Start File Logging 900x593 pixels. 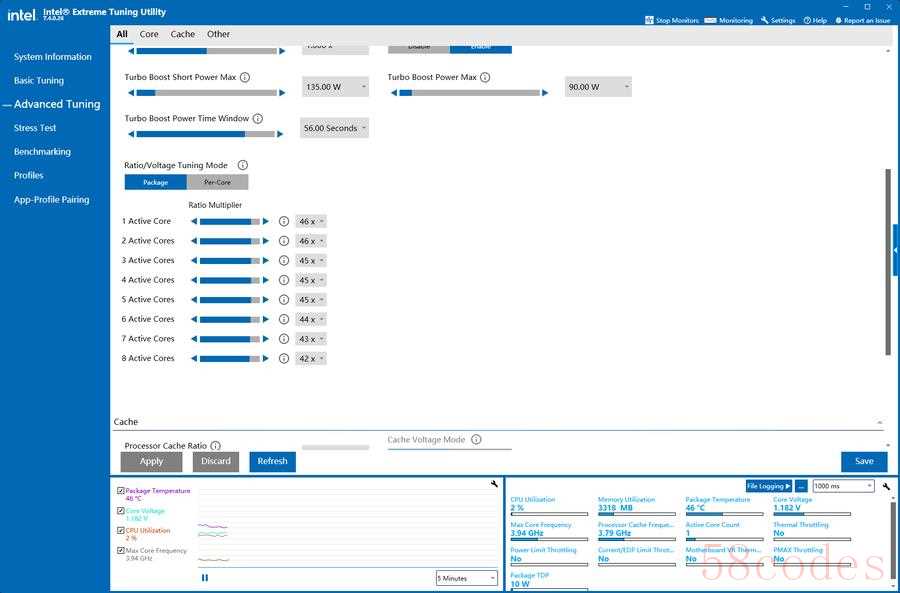(769, 486)
